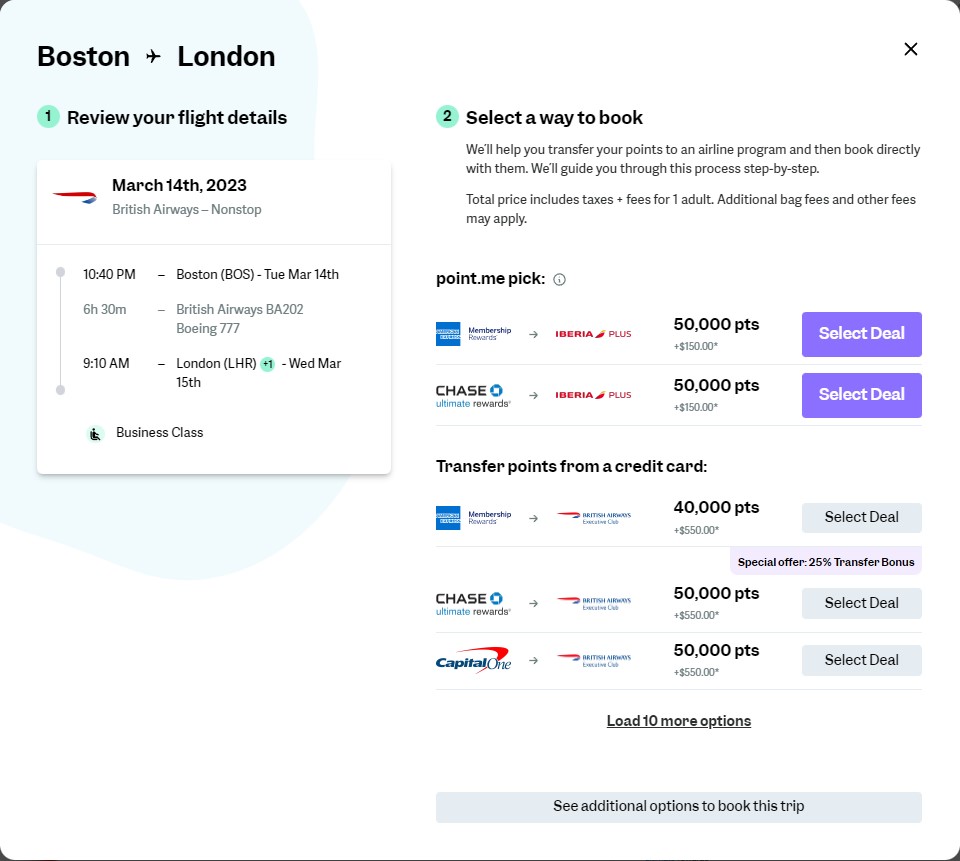Click the Chase Ultimate Rewards logo for Iberia Plus
This screenshot has height=861, width=960.
[x=474, y=395]
